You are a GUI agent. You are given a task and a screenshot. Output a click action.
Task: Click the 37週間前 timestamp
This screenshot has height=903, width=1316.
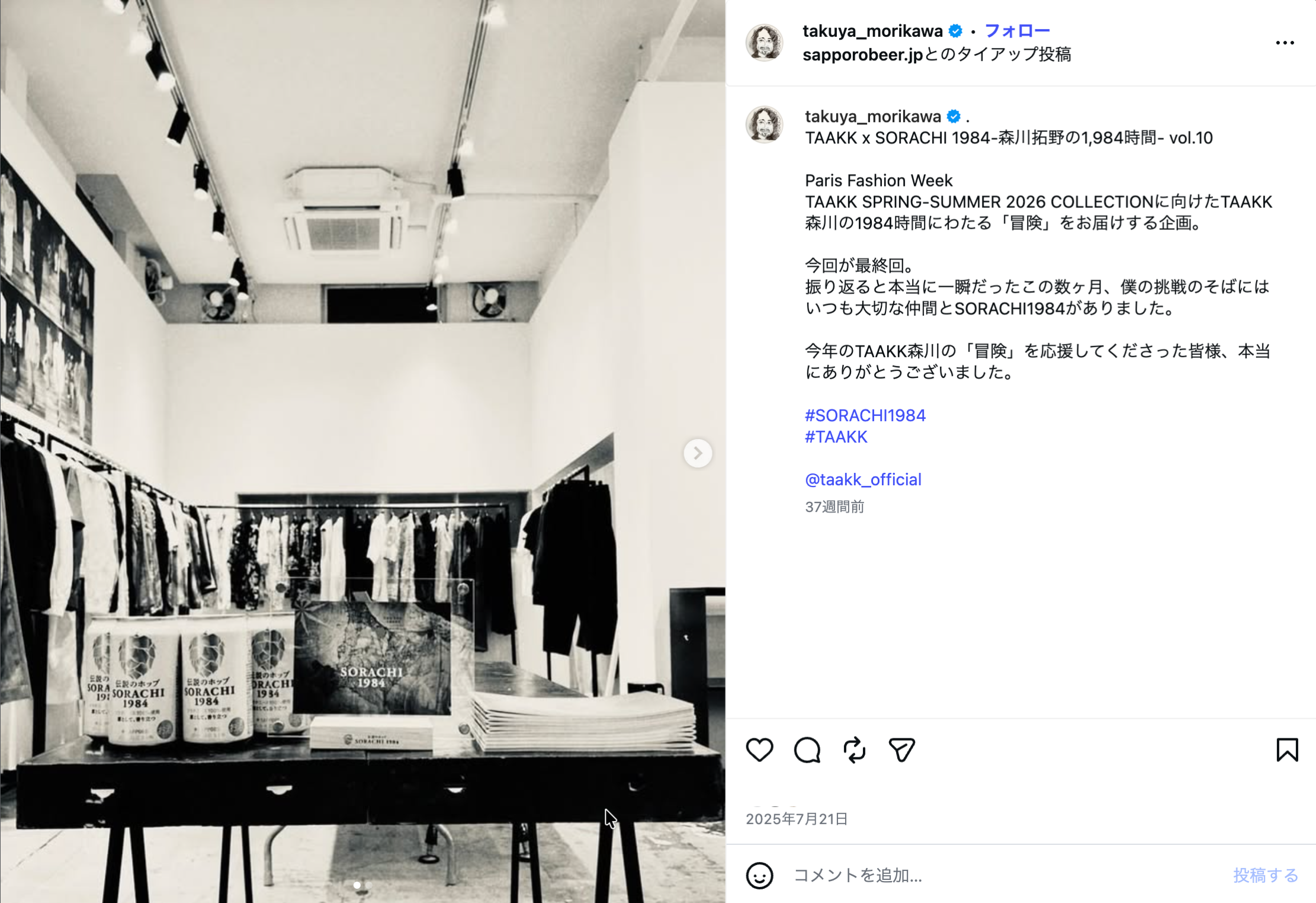coord(834,507)
